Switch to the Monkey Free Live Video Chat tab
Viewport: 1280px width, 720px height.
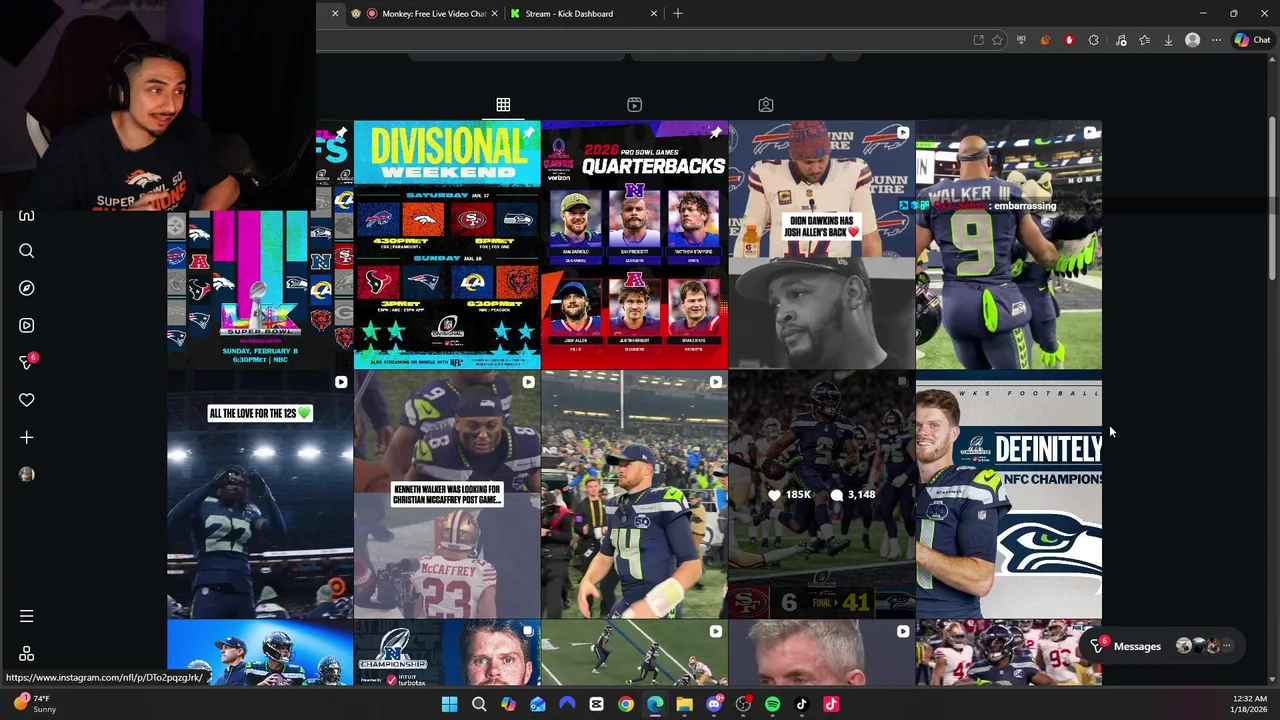[x=424, y=14]
